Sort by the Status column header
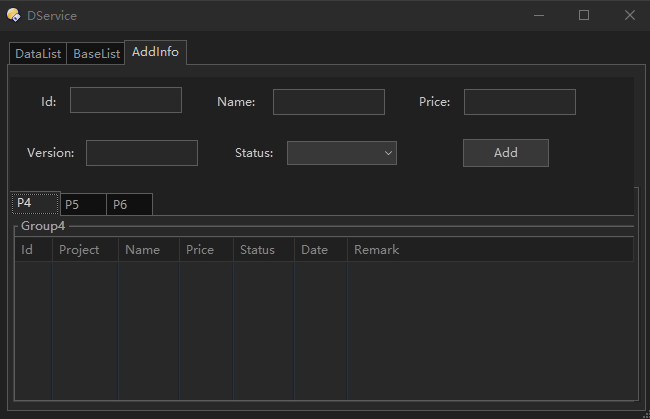The image size is (650, 419). pos(264,249)
